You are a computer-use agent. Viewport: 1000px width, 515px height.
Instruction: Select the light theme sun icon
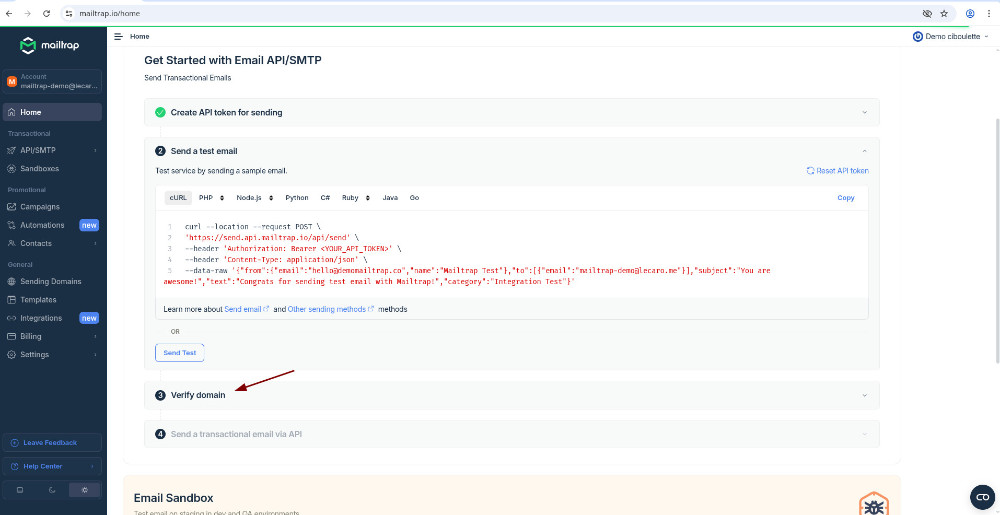tap(85, 490)
